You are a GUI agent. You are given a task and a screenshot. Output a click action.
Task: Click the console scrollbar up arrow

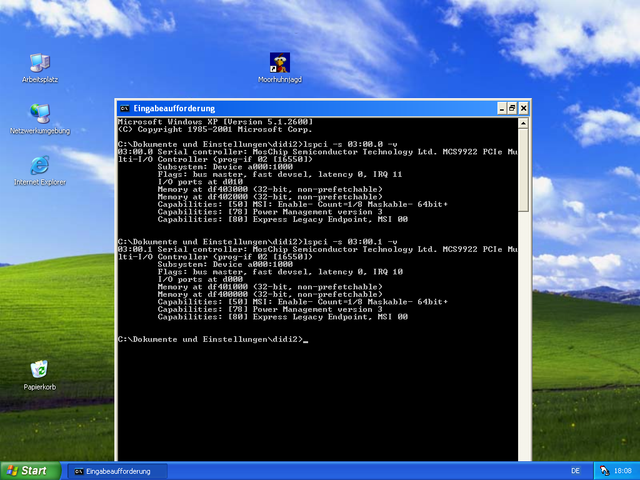(523, 123)
